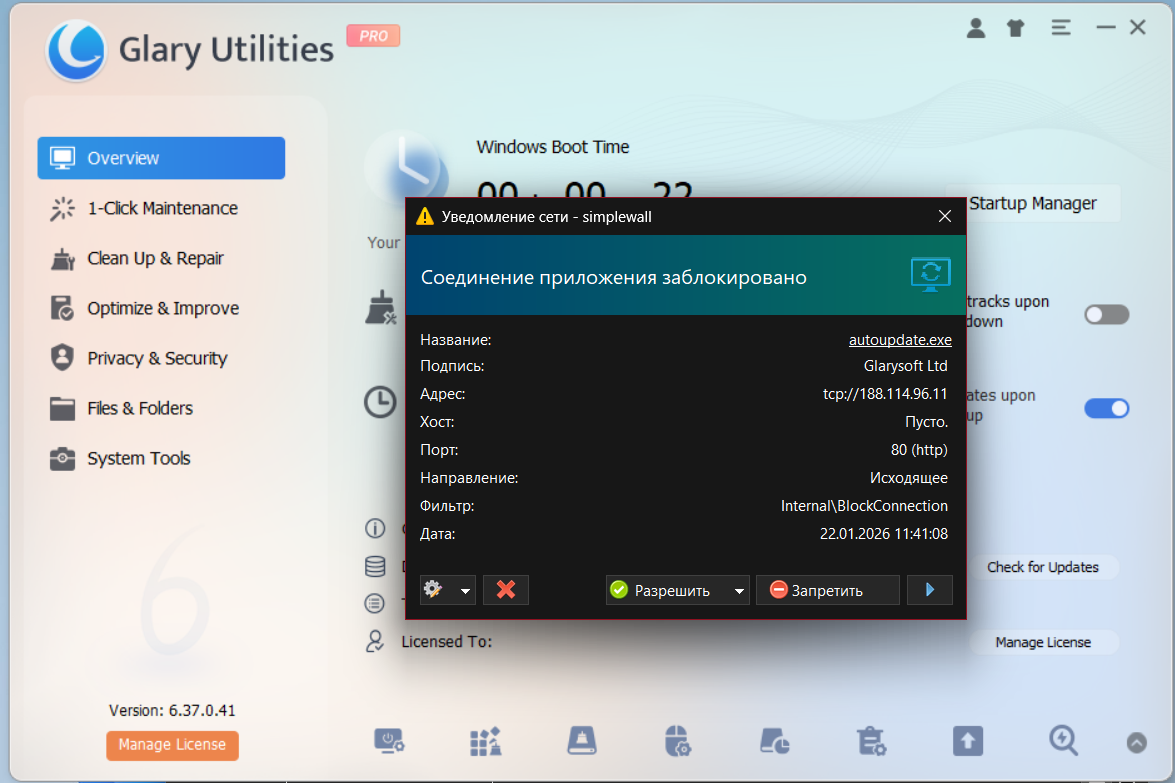Open 1-Click Maintenance section

tap(161, 208)
